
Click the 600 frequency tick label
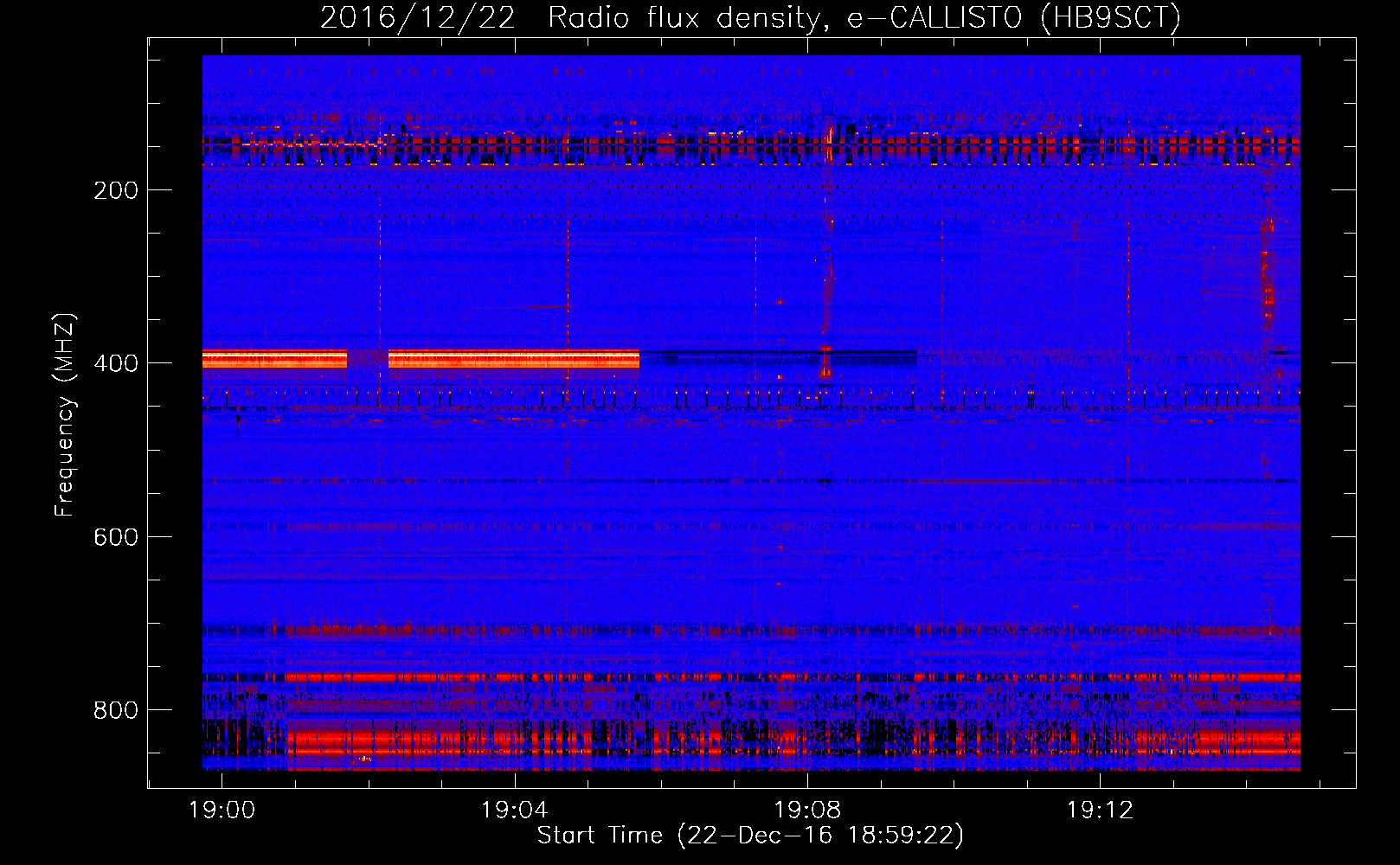(116, 537)
